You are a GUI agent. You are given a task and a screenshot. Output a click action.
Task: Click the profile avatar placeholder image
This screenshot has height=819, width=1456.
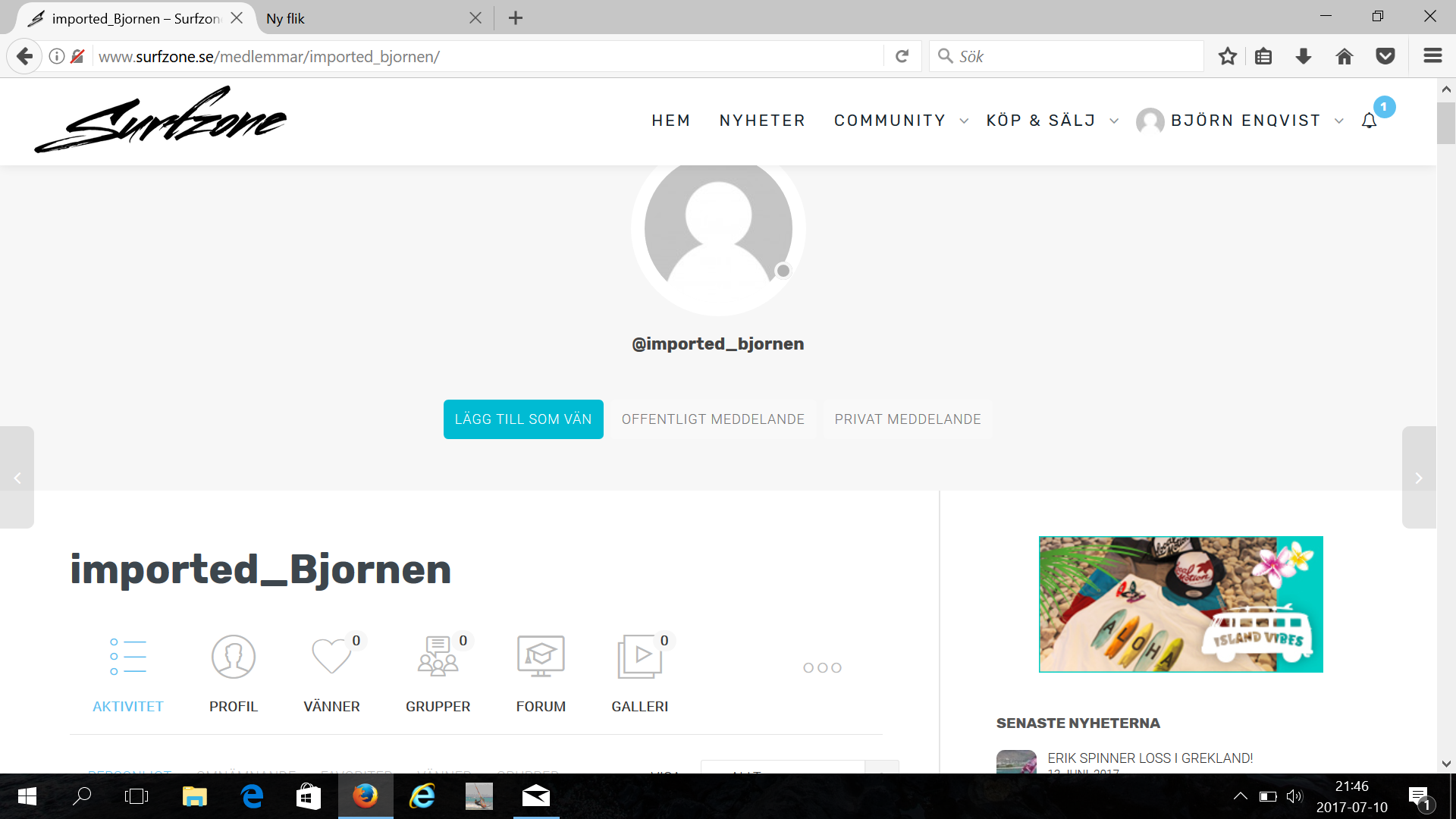tap(718, 230)
